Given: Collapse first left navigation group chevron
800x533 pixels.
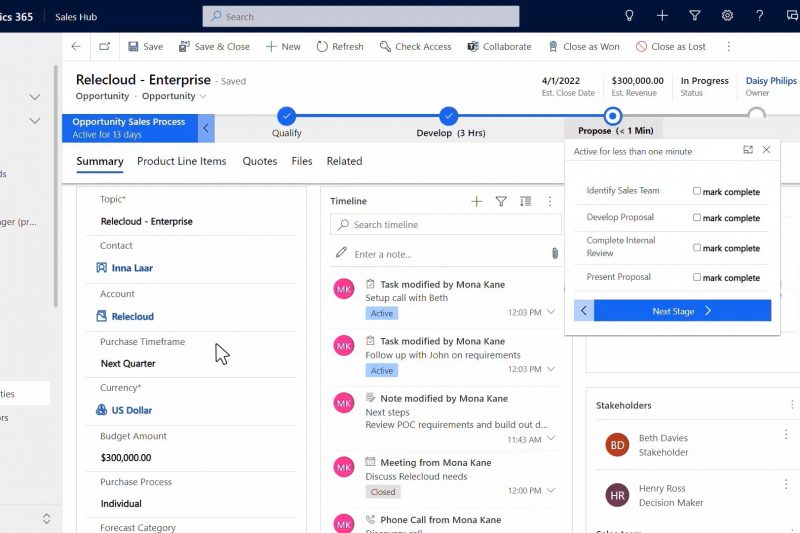Looking at the screenshot, I should coord(34,97).
